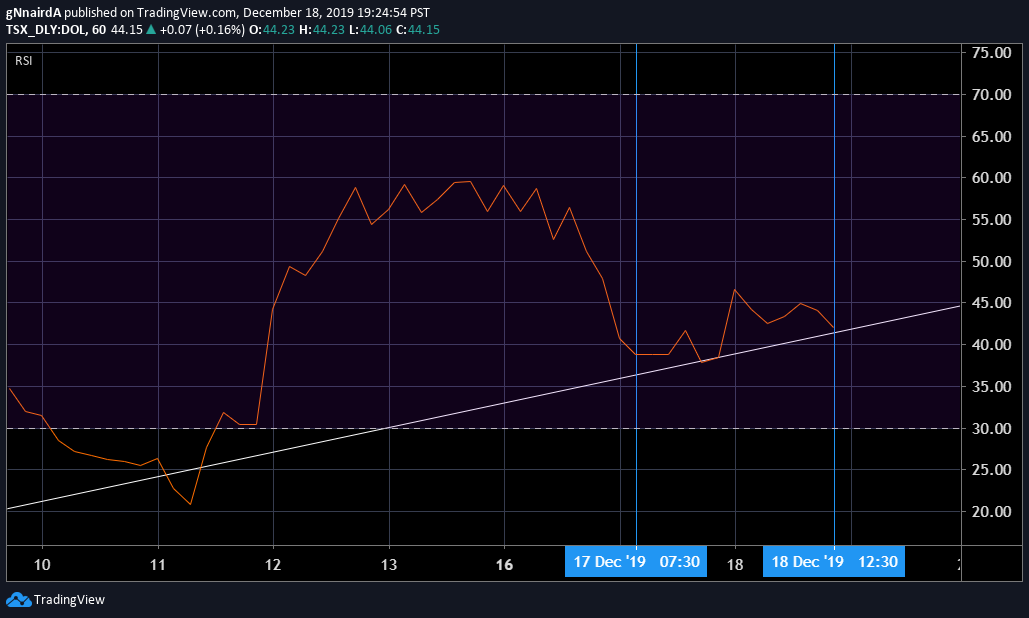Screen dimensions: 1029x618
Task: Click the high value H:44.23
Action: point(322,30)
